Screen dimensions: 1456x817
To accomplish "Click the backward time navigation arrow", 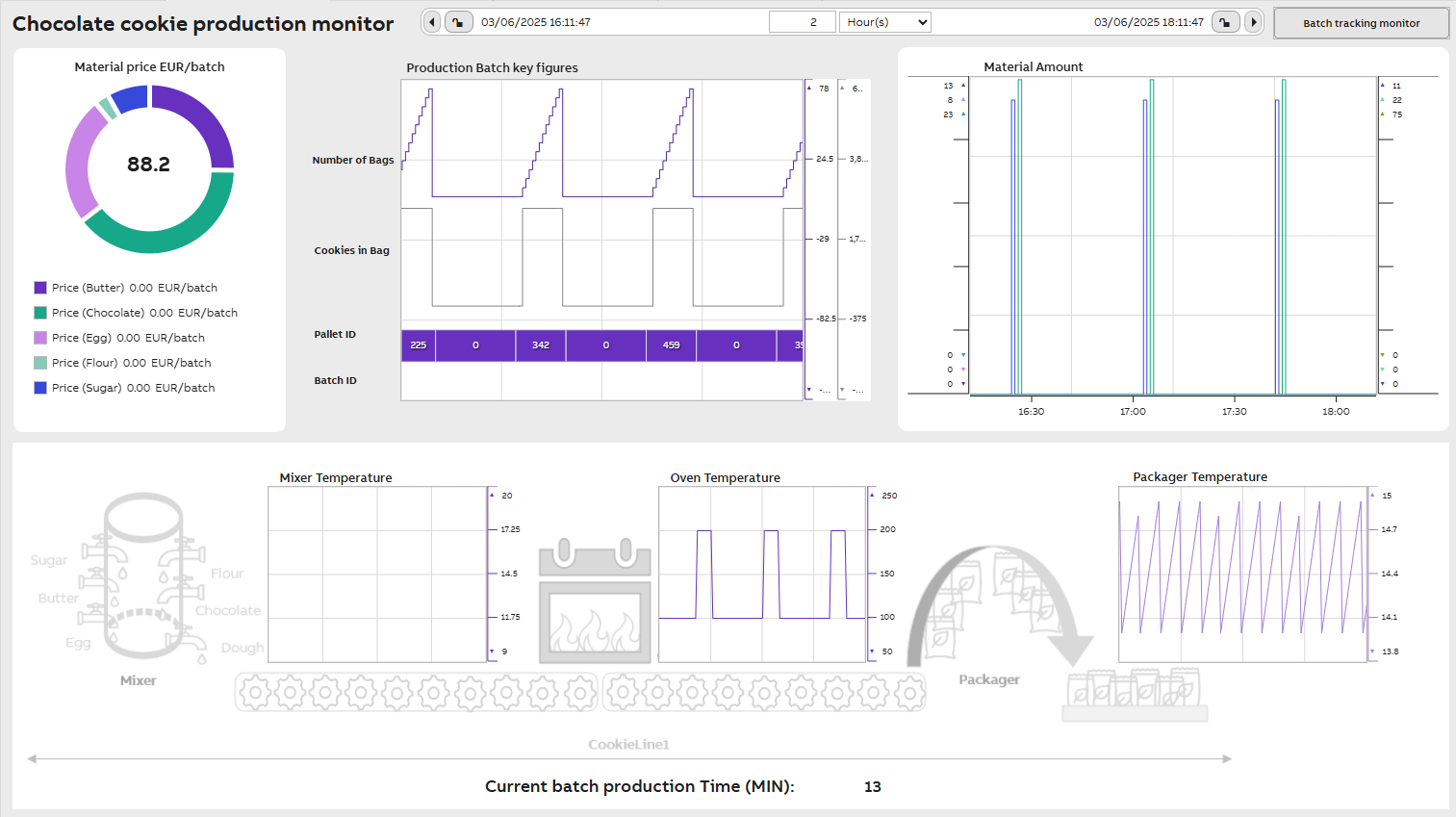I will click(431, 21).
